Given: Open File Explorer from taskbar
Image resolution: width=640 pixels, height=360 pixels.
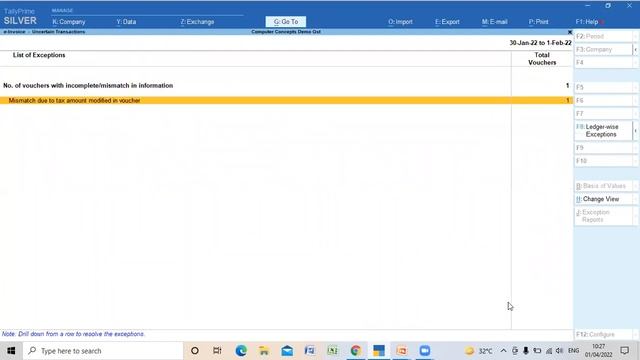Looking at the screenshot, I should point(264,351).
